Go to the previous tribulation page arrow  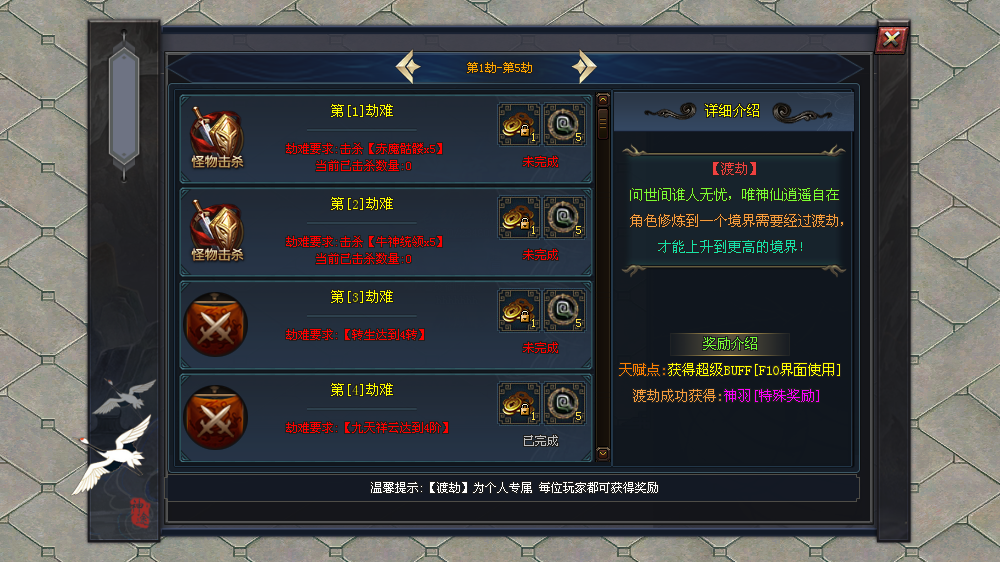click(x=408, y=67)
